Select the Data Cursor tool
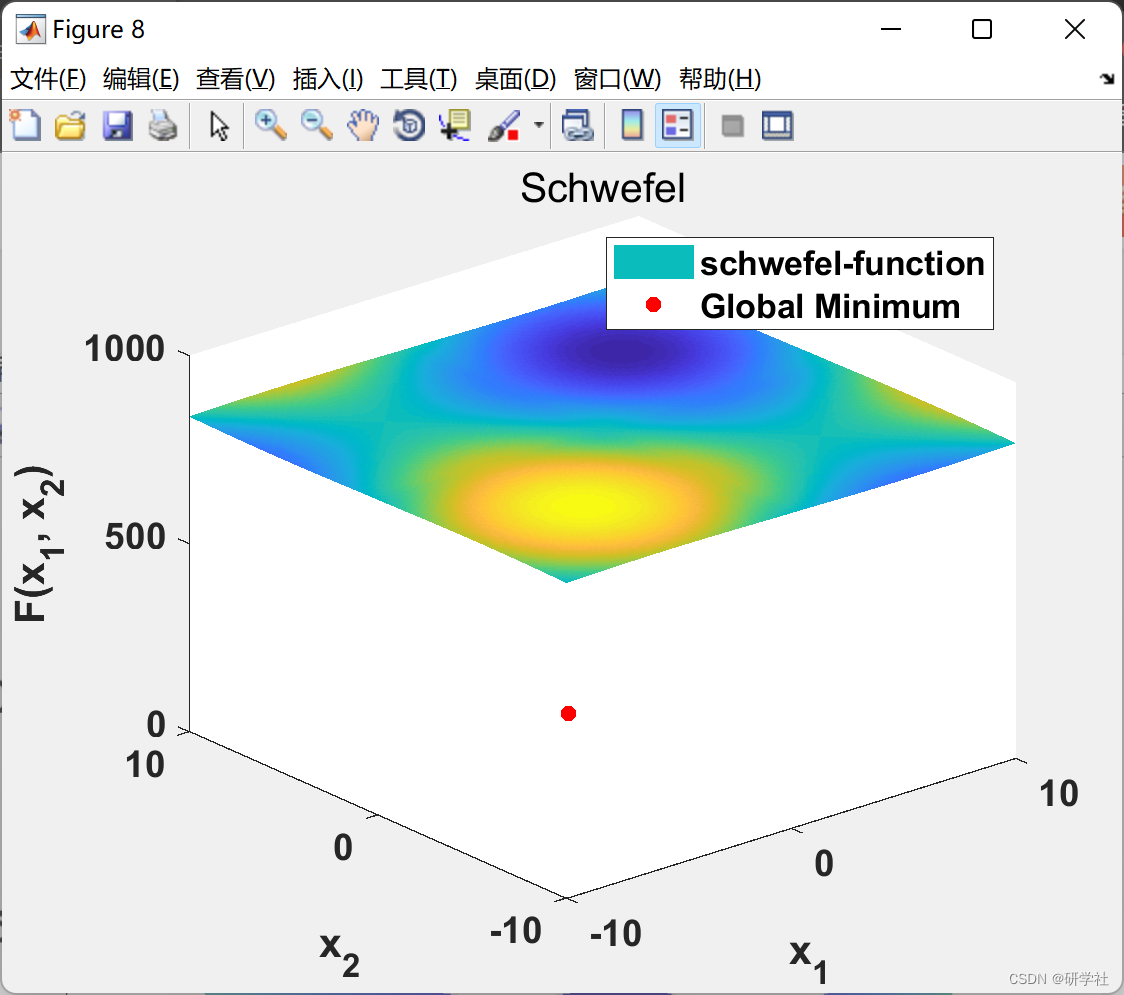 [x=454, y=125]
